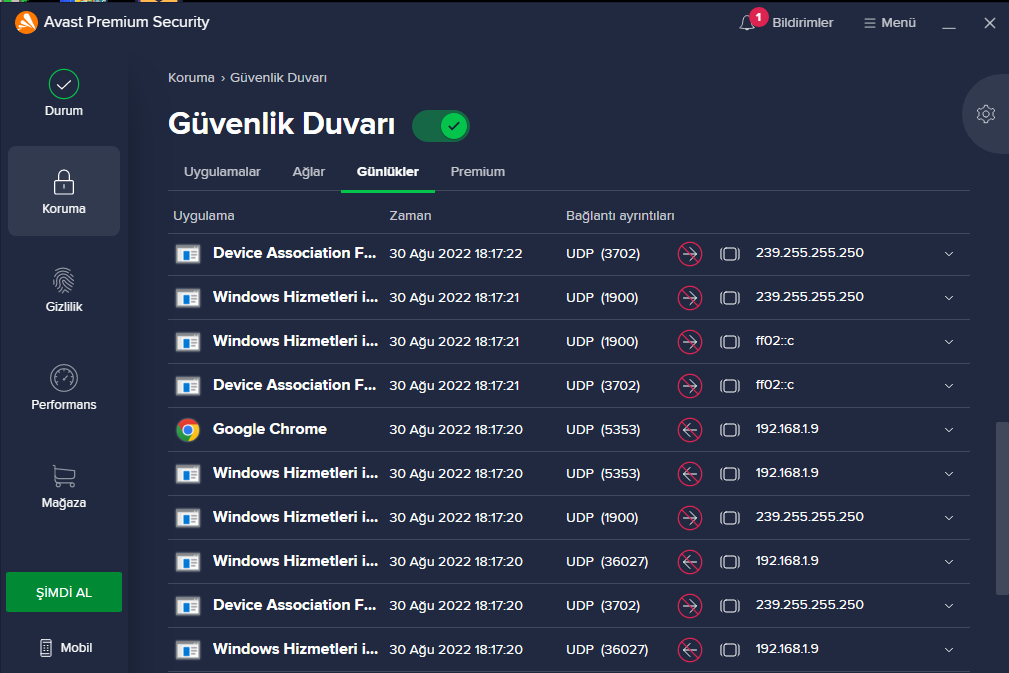Select the Günlükler tab
The width and height of the screenshot is (1009, 673).
pos(388,172)
